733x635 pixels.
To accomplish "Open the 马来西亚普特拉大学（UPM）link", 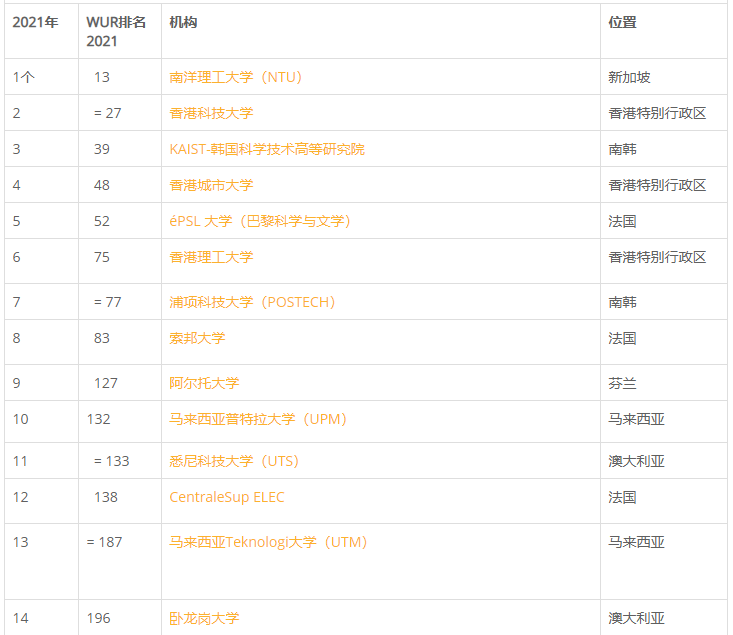I will [x=258, y=419].
